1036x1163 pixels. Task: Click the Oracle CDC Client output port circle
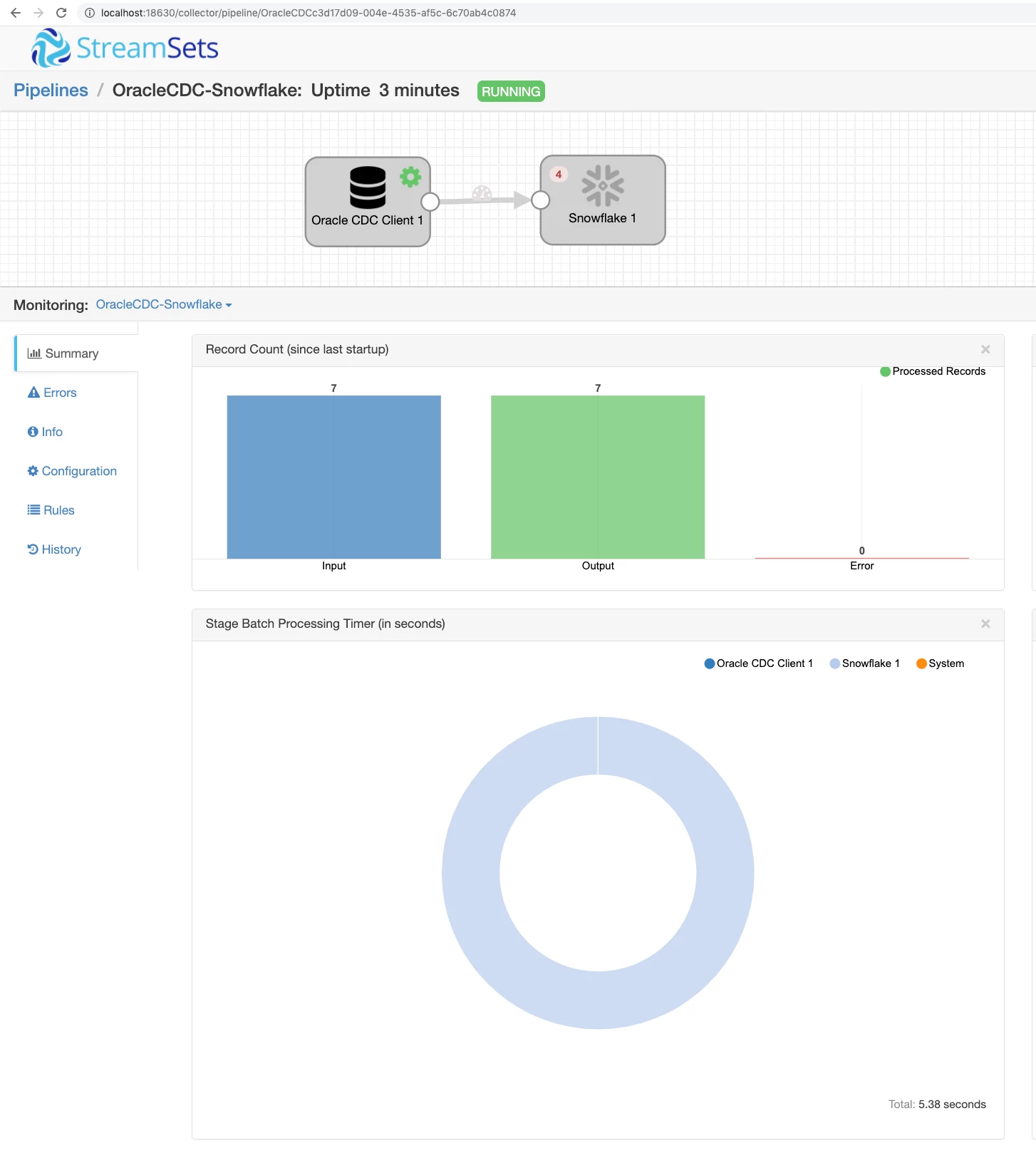coord(430,202)
